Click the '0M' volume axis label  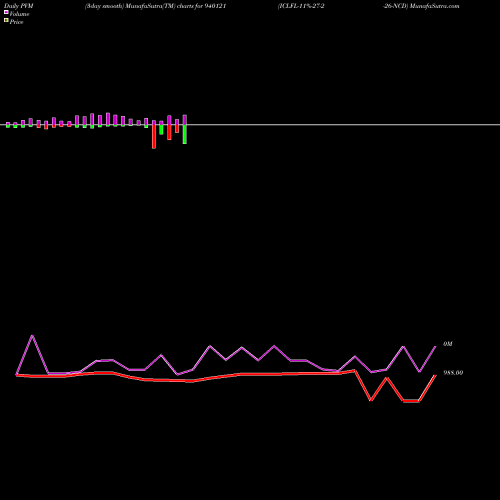pyautogui.click(x=448, y=344)
